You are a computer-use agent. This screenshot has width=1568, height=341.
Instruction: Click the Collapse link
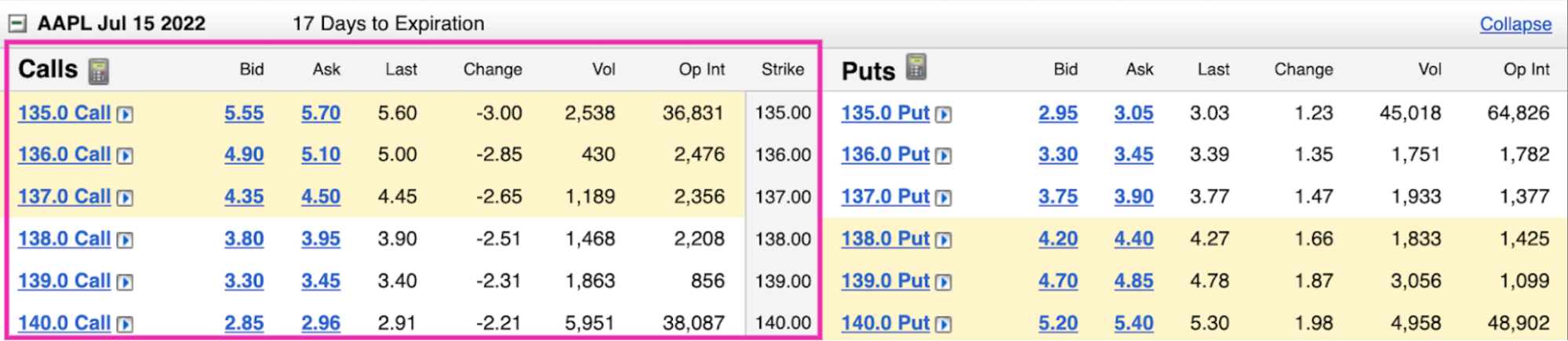(1515, 24)
